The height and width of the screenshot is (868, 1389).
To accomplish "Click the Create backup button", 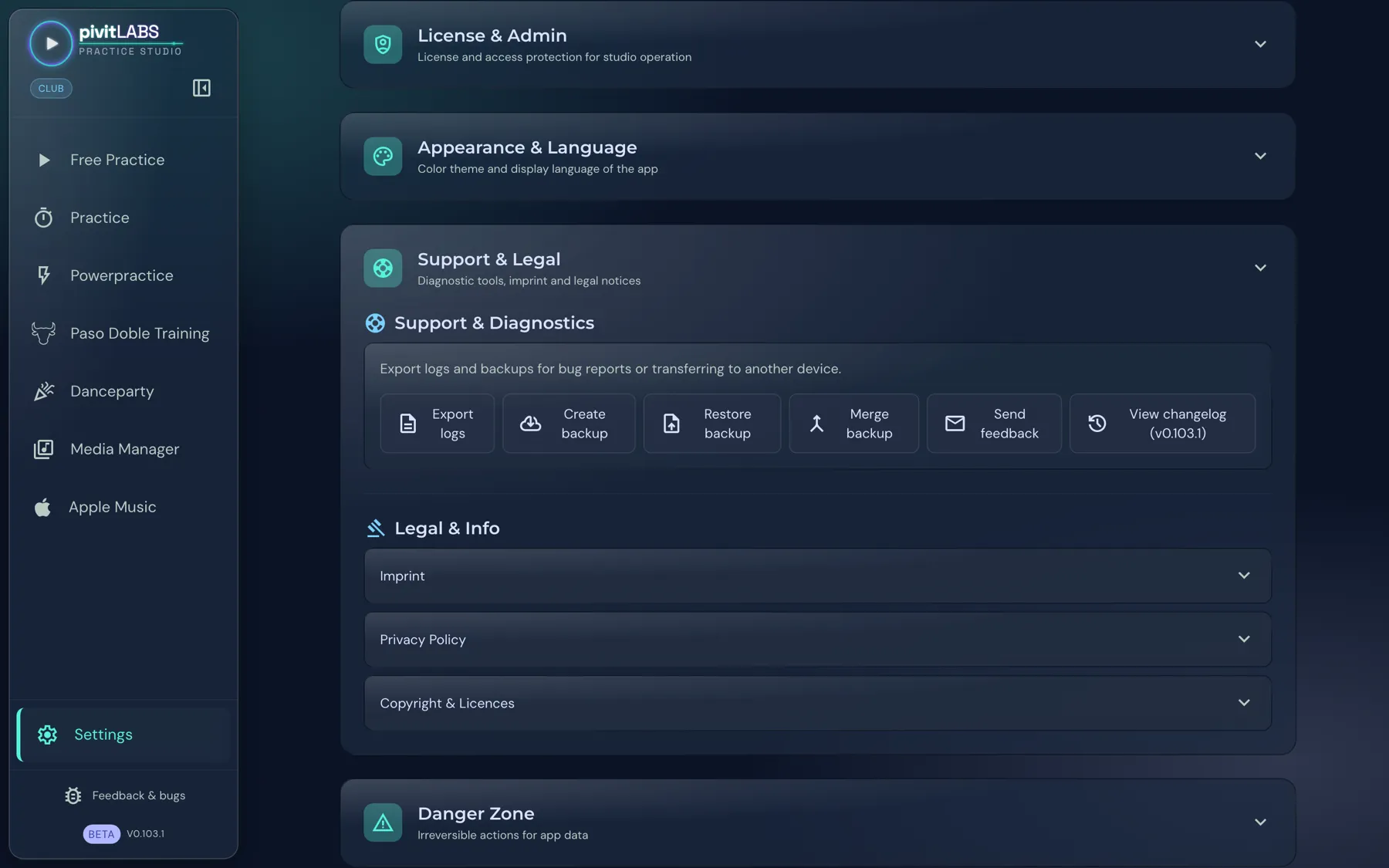I will click(569, 424).
